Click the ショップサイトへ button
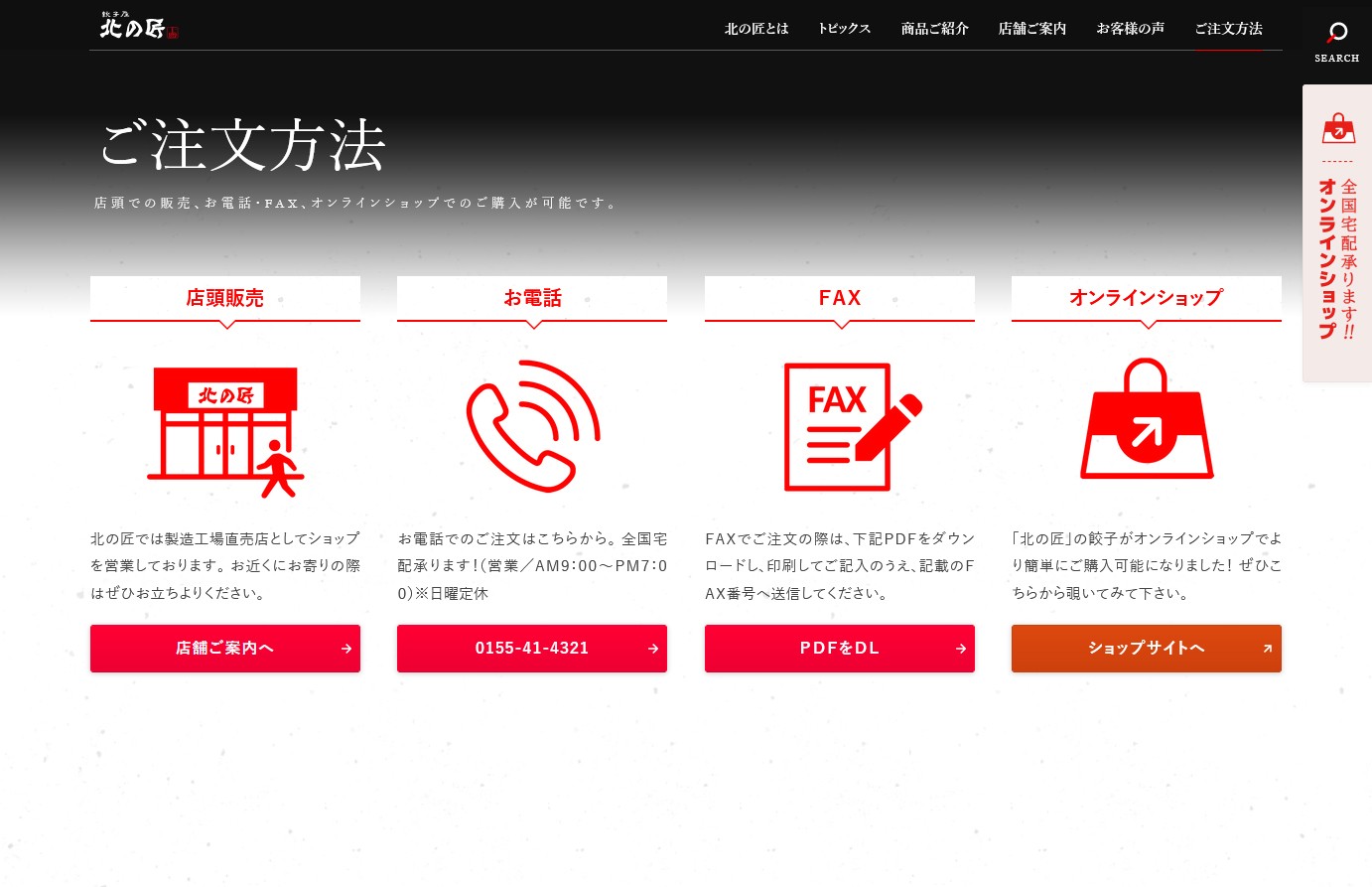The height and width of the screenshot is (887, 1372). coord(1147,649)
